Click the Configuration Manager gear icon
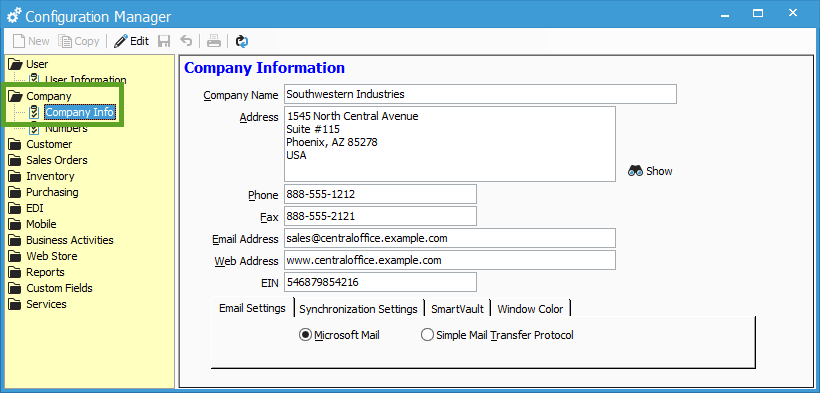 [14, 16]
